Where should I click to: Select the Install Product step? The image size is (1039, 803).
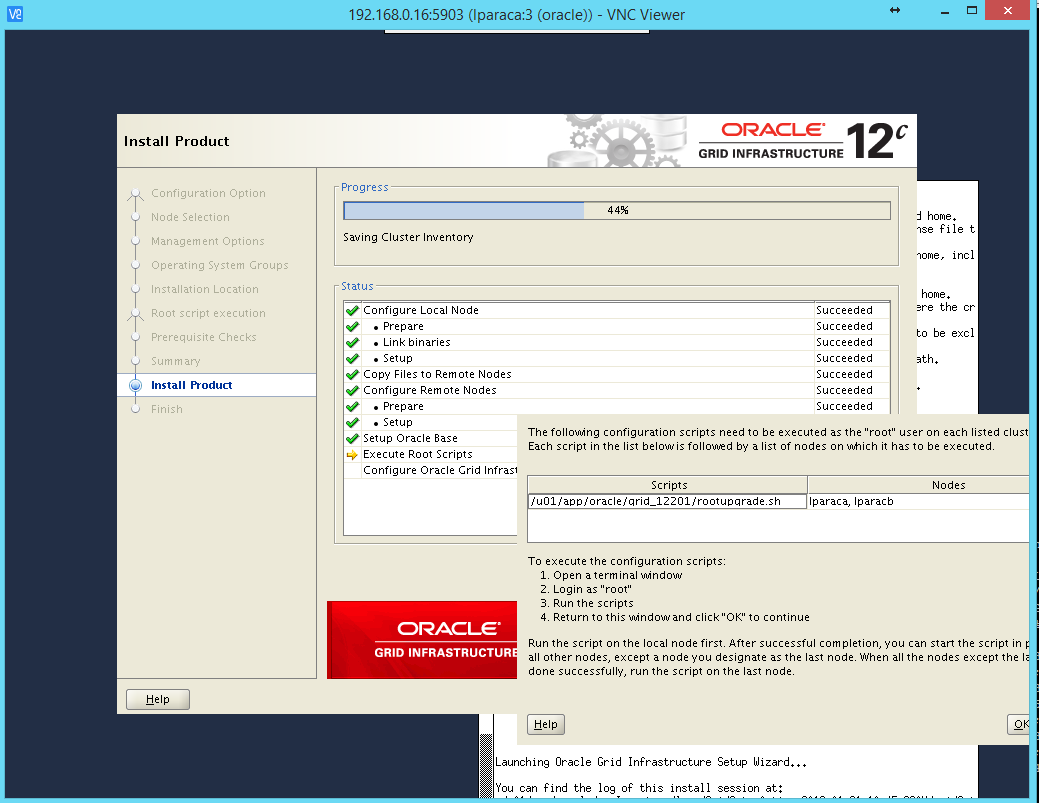pyautogui.click(x=191, y=385)
